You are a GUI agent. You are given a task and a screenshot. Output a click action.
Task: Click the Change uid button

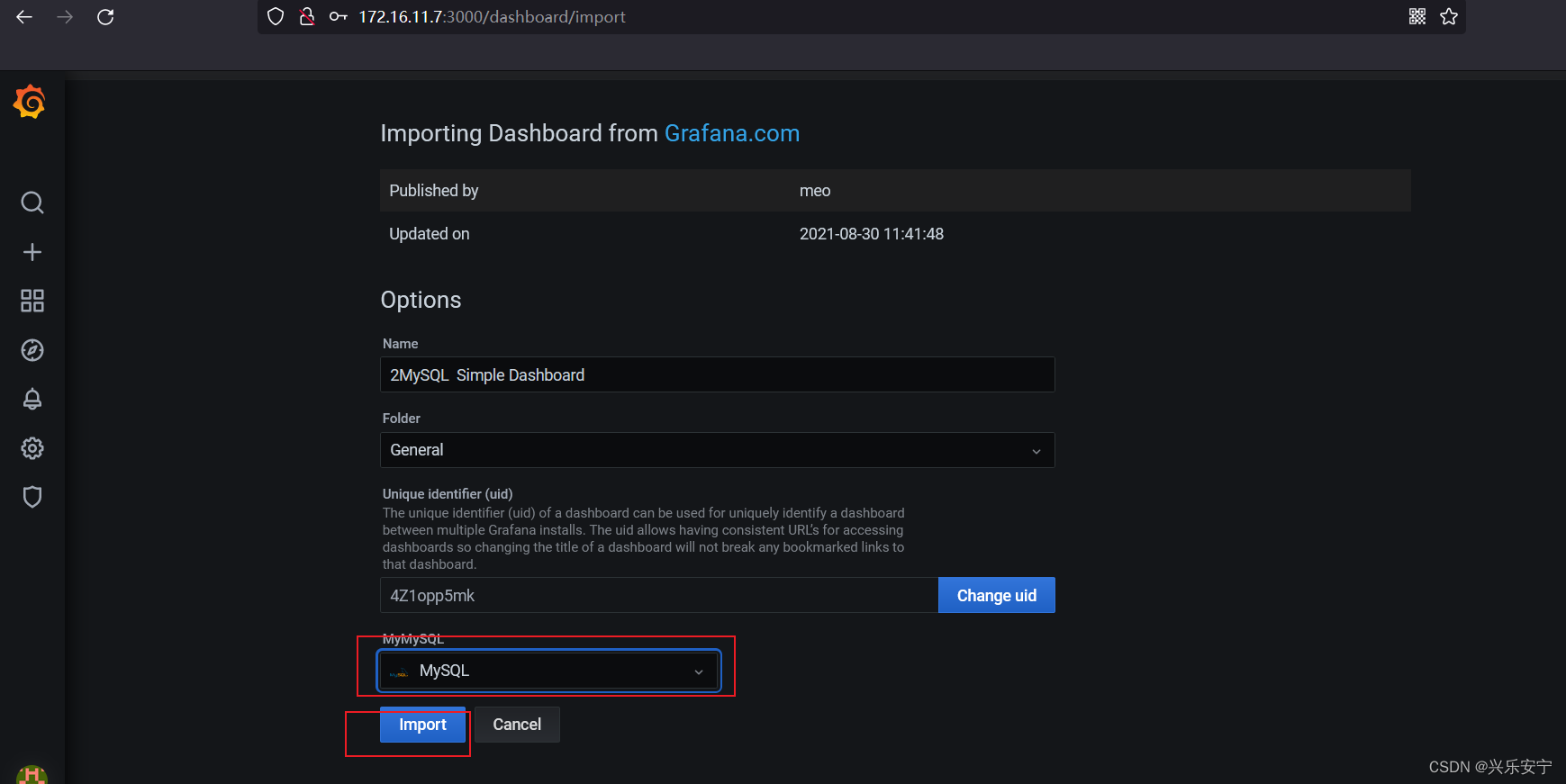[997, 596]
